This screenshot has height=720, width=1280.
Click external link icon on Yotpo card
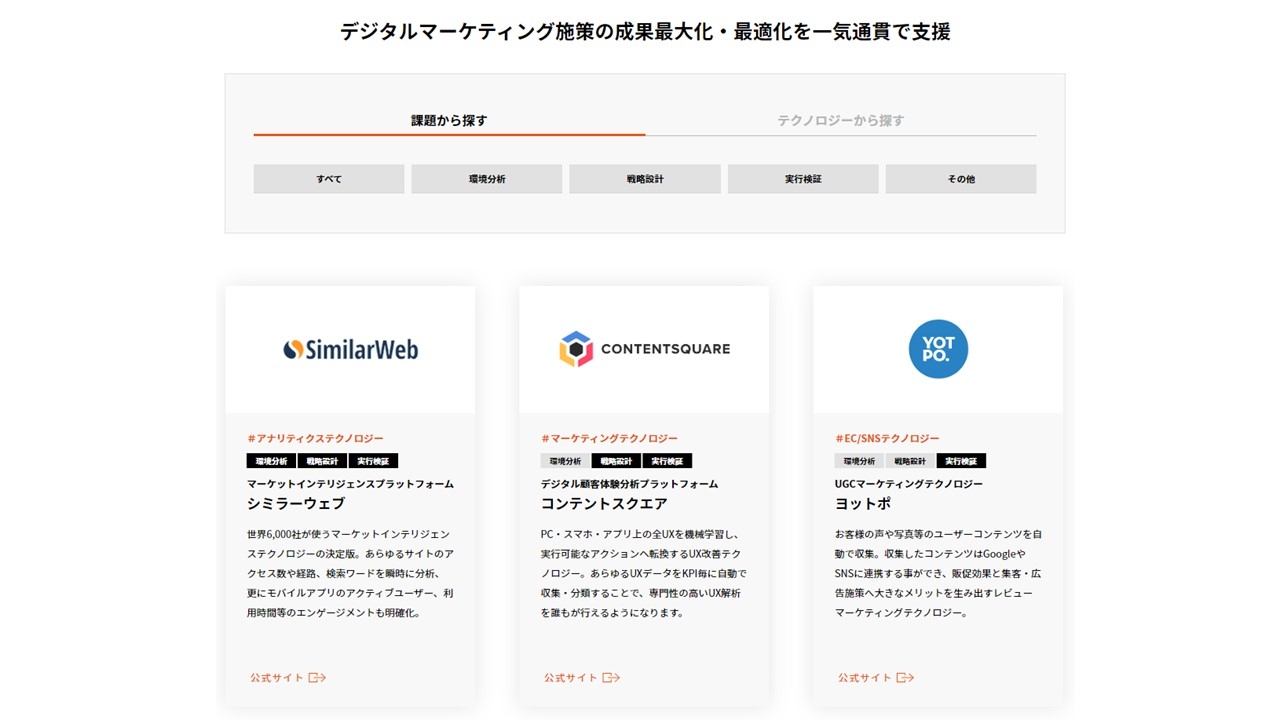pyautogui.click(x=906, y=678)
